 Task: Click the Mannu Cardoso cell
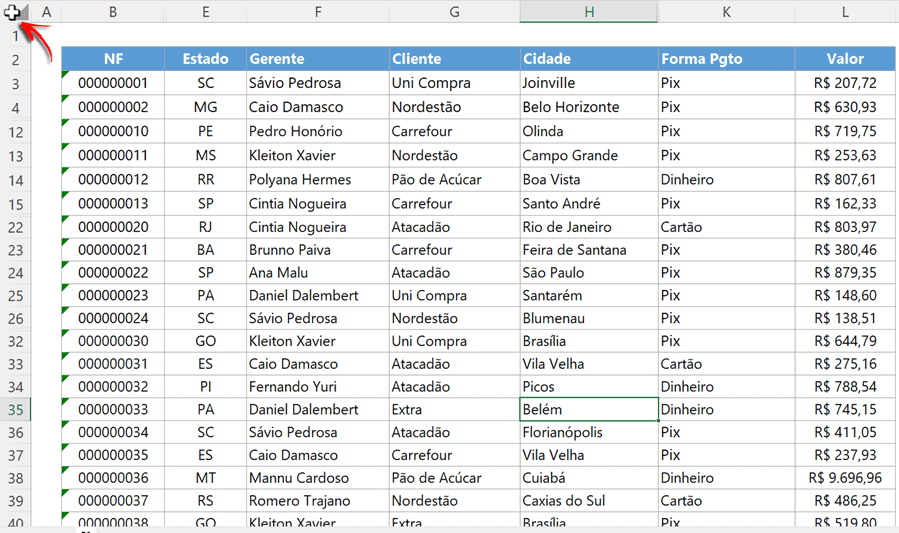[x=317, y=478]
